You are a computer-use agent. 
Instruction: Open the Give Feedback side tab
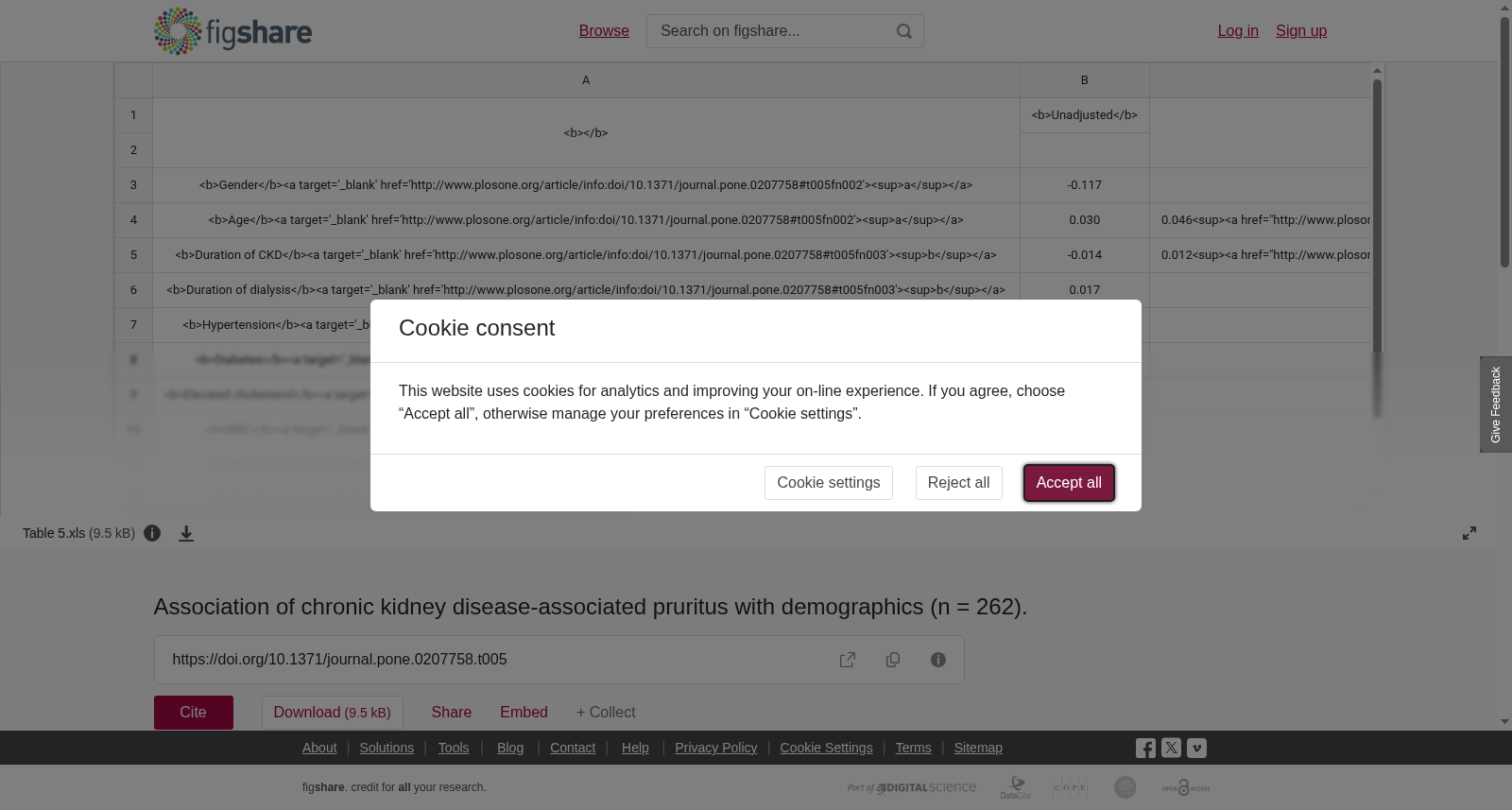[1496, 405]
